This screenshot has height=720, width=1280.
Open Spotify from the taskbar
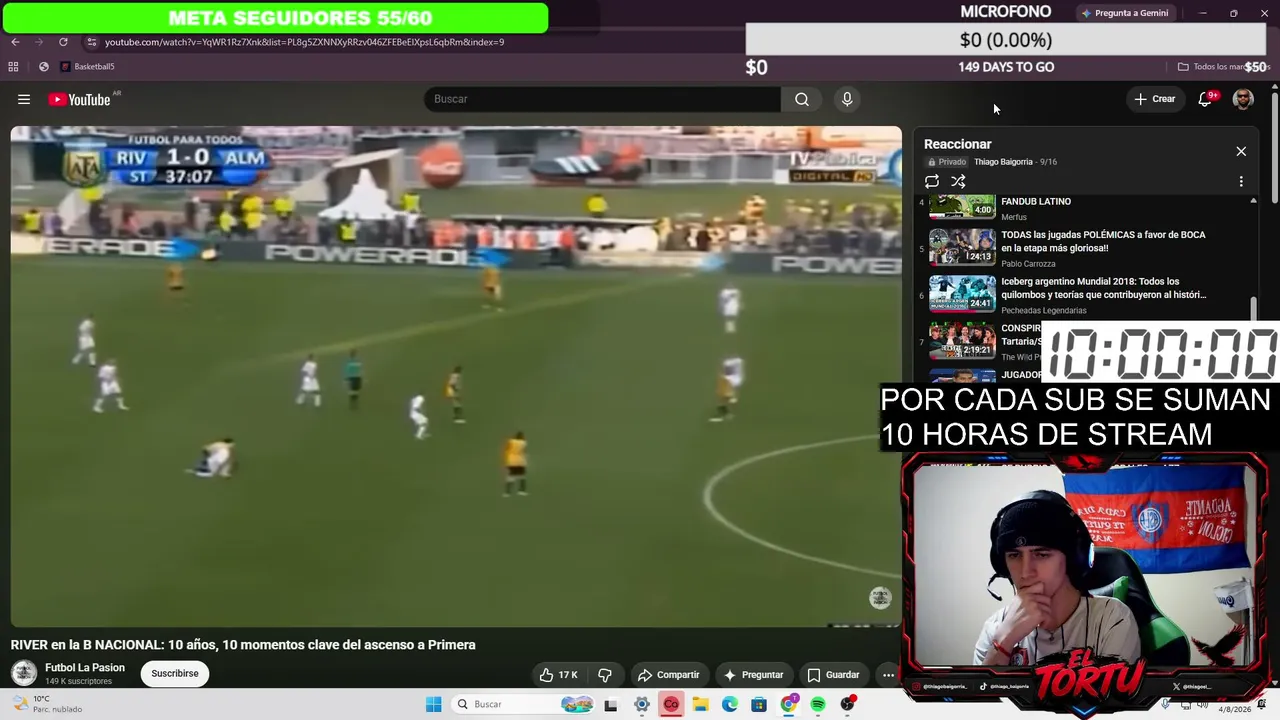pos(818,705)
